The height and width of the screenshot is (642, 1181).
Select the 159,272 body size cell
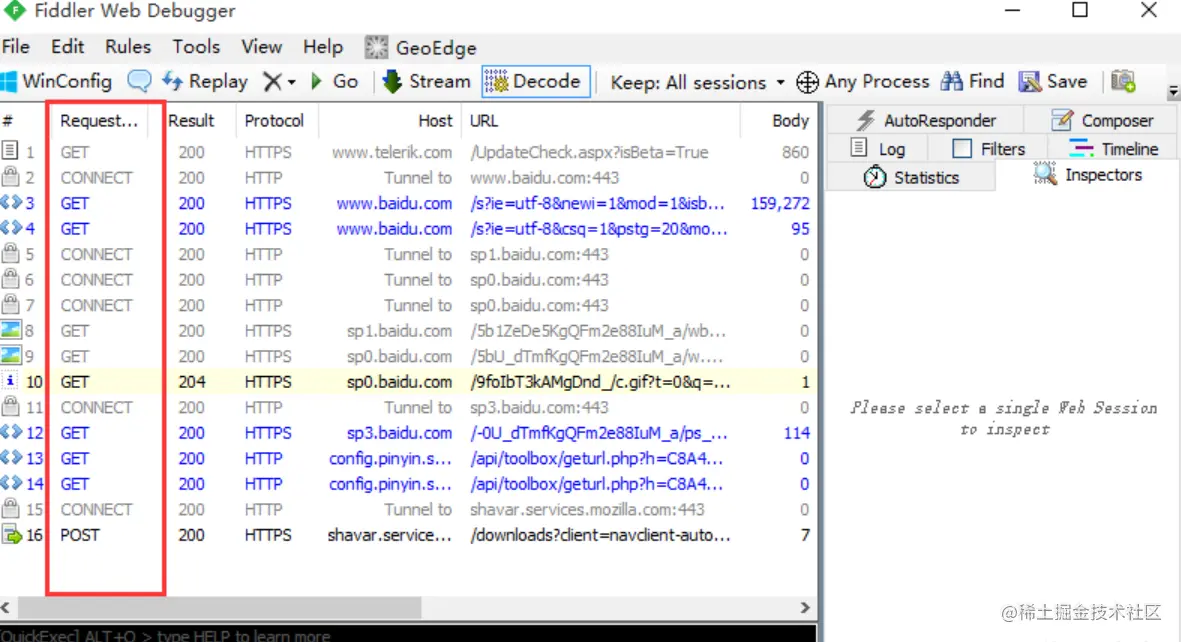[780, 203]
